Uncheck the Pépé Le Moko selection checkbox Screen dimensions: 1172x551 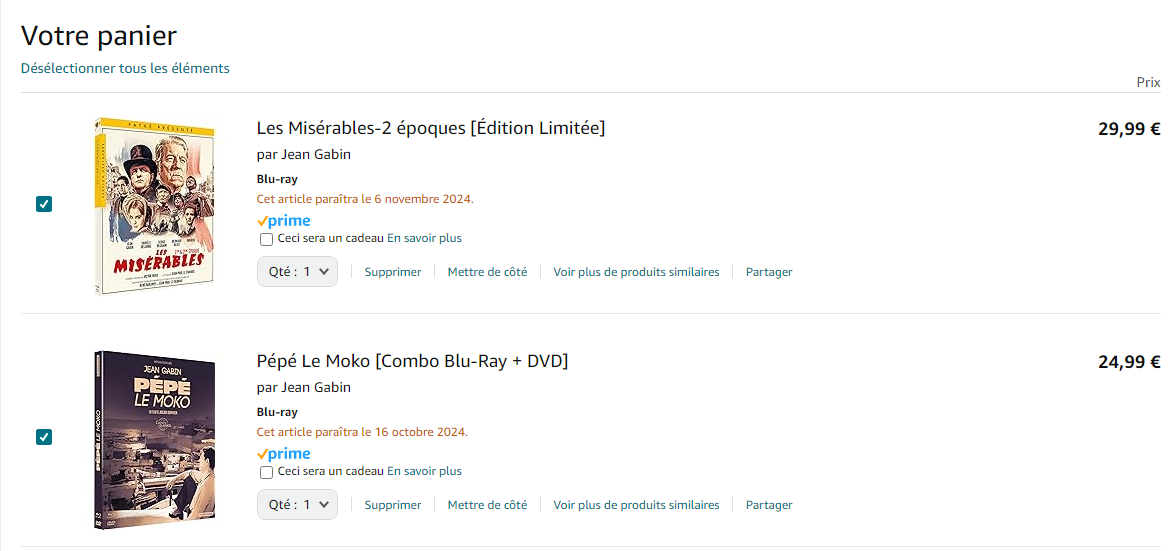(x=44, y=437)
